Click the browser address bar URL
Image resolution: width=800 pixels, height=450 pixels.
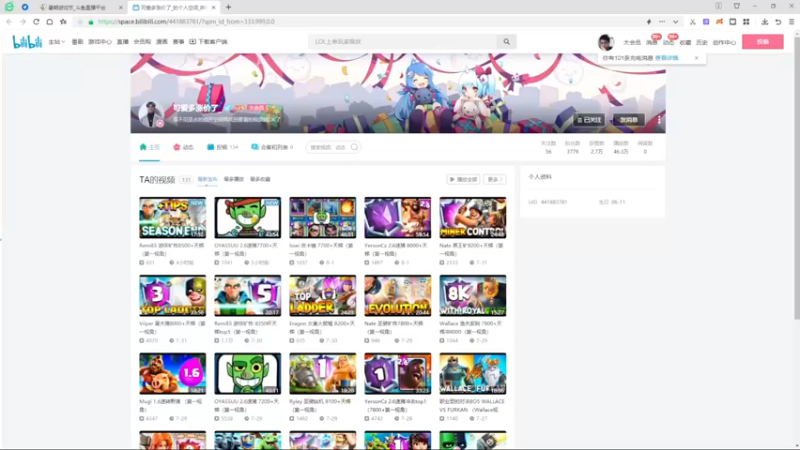(x=186, y=22)
